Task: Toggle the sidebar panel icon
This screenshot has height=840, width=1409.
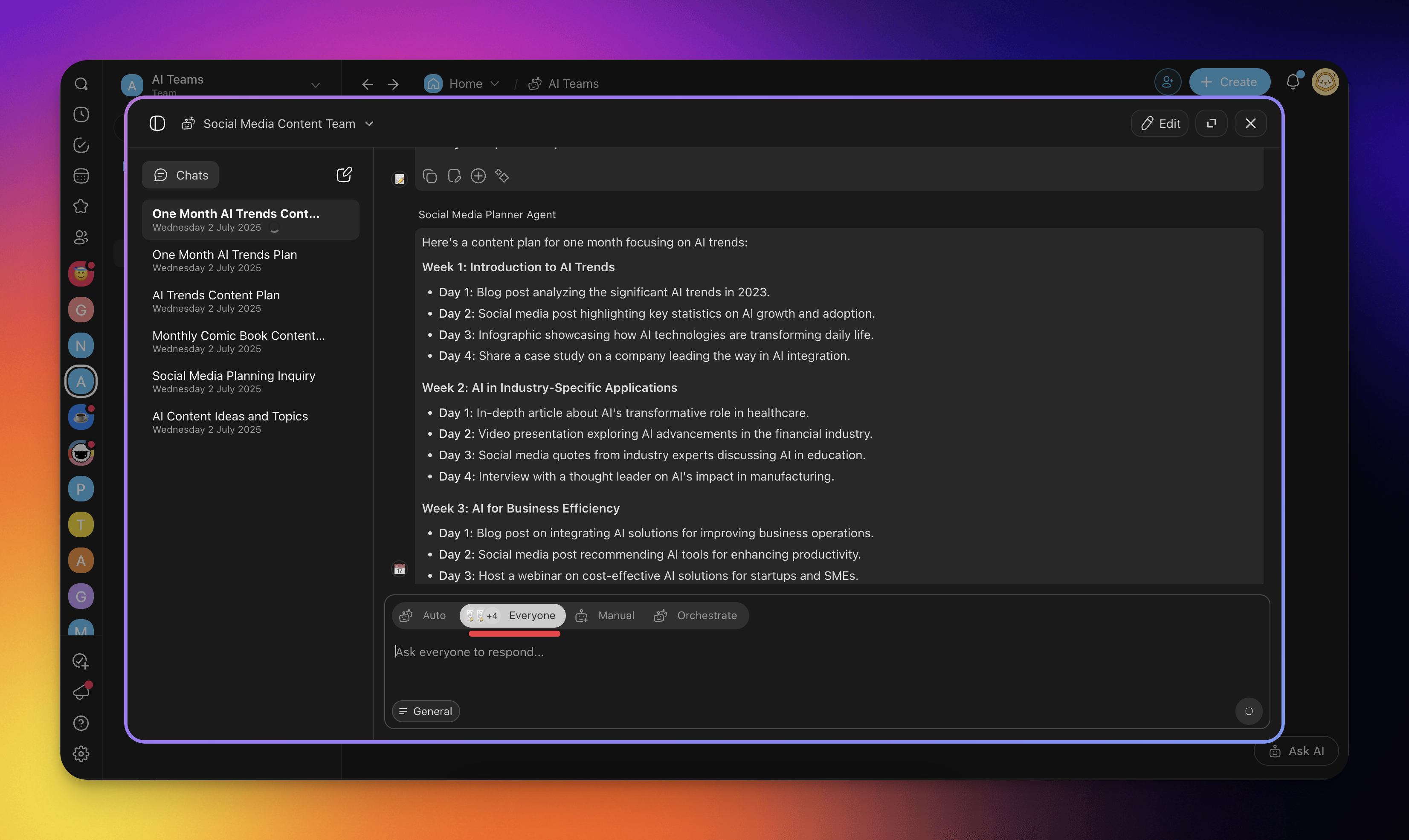Action: point(157,123)
